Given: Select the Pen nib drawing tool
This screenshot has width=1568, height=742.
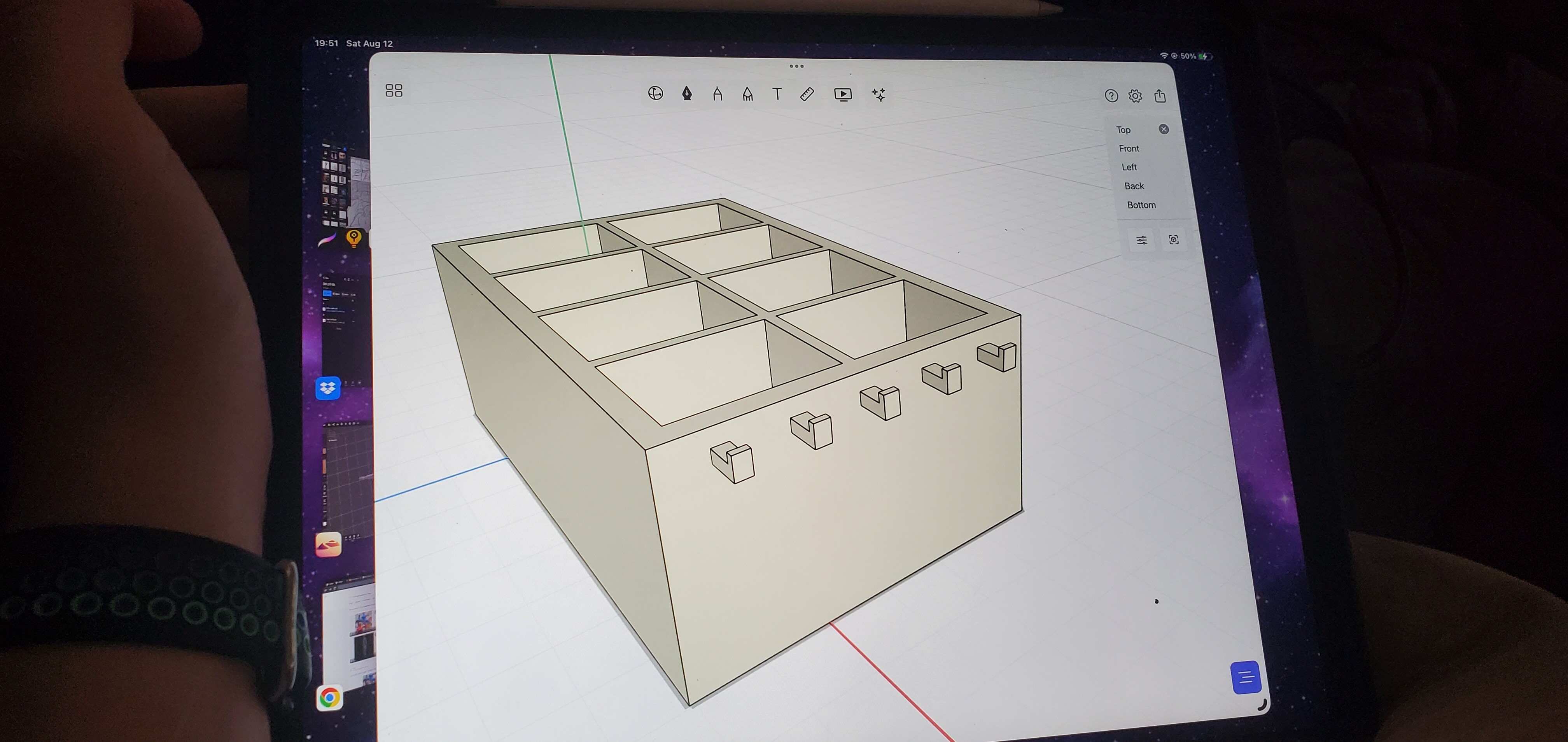Looking at the screenshot, I should click(x=687, y=94).
